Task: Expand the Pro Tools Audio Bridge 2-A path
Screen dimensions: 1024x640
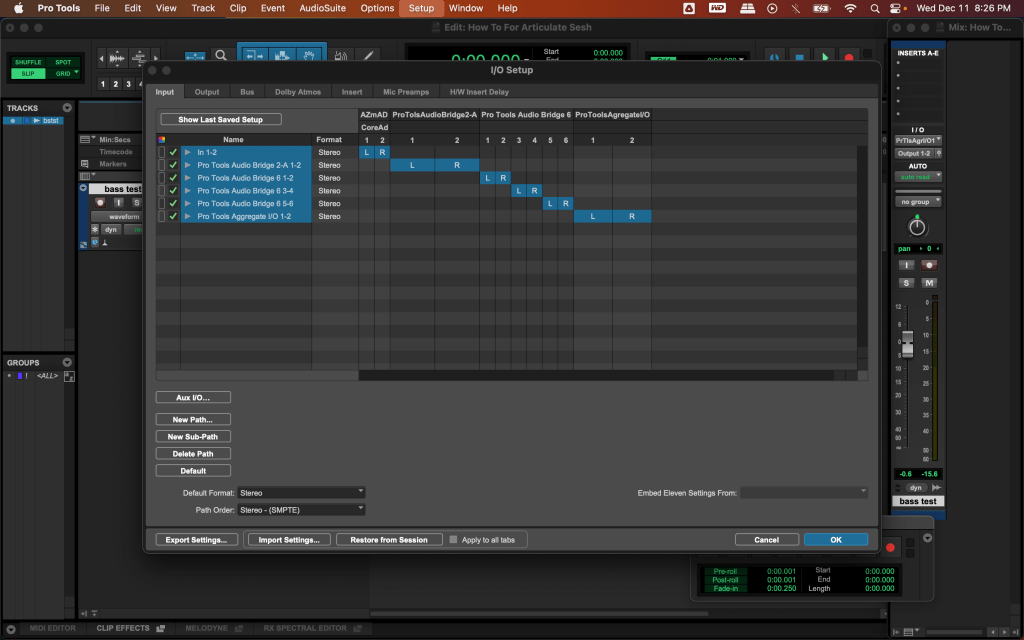Action: (187, 165)
